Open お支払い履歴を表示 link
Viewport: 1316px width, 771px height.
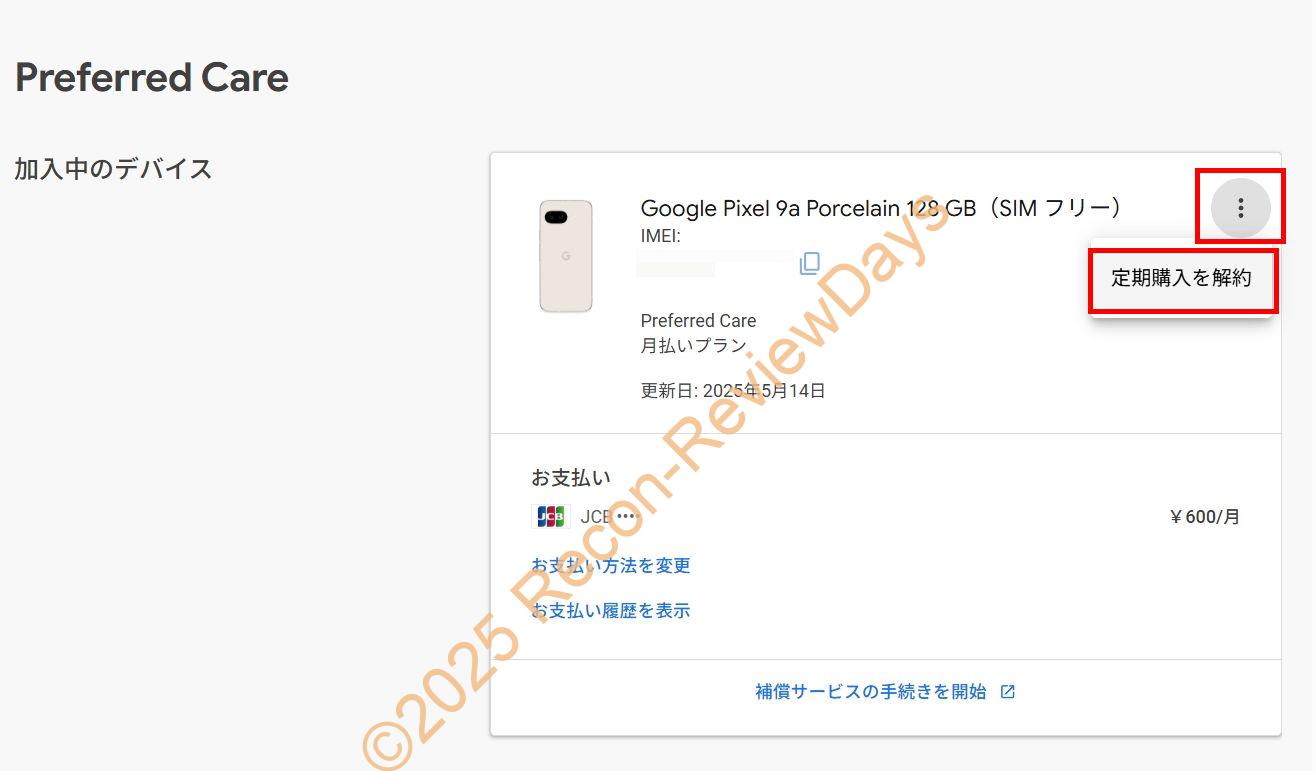click(x=611, y=611)
